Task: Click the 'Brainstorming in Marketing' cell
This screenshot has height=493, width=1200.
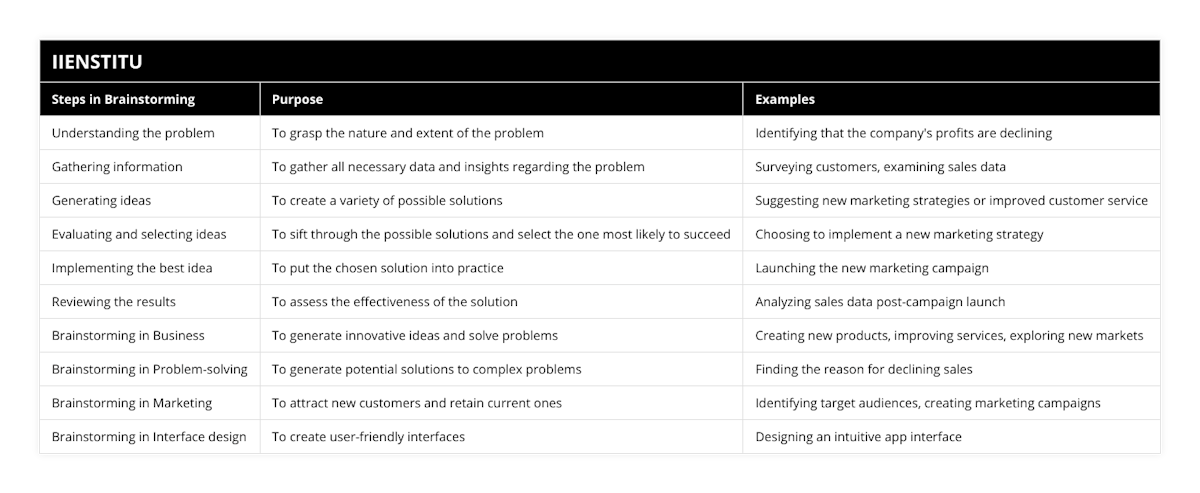Action: tap(131, 403)
